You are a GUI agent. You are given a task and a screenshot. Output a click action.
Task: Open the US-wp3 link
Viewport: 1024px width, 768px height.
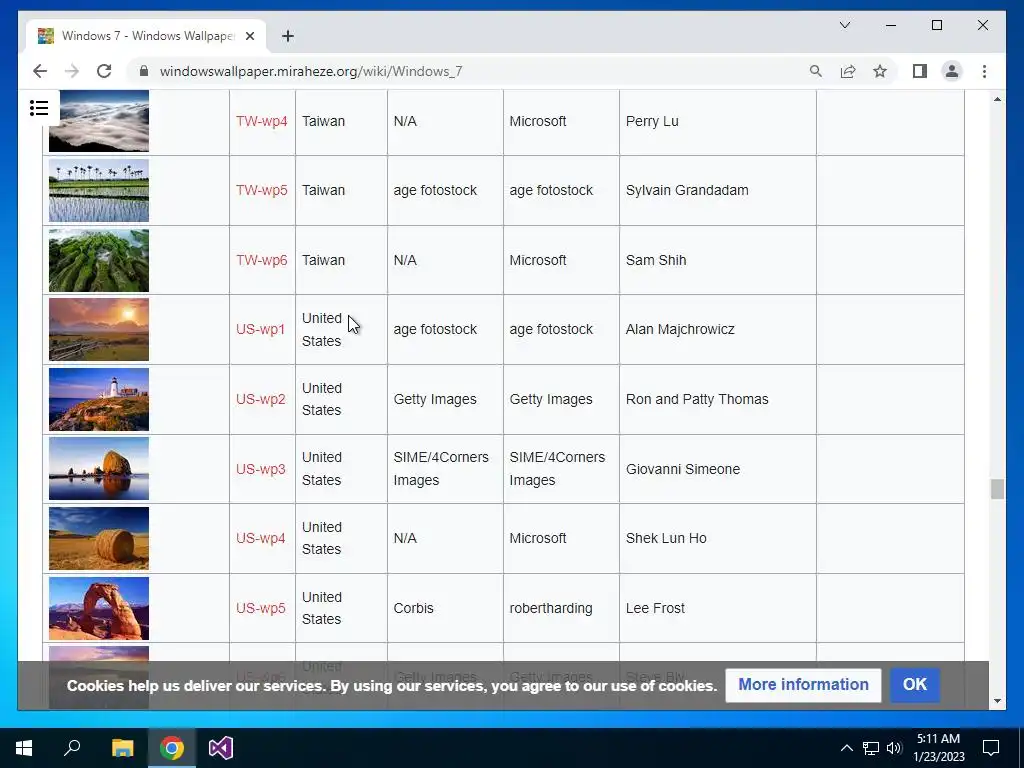click(x=261, y=469)
